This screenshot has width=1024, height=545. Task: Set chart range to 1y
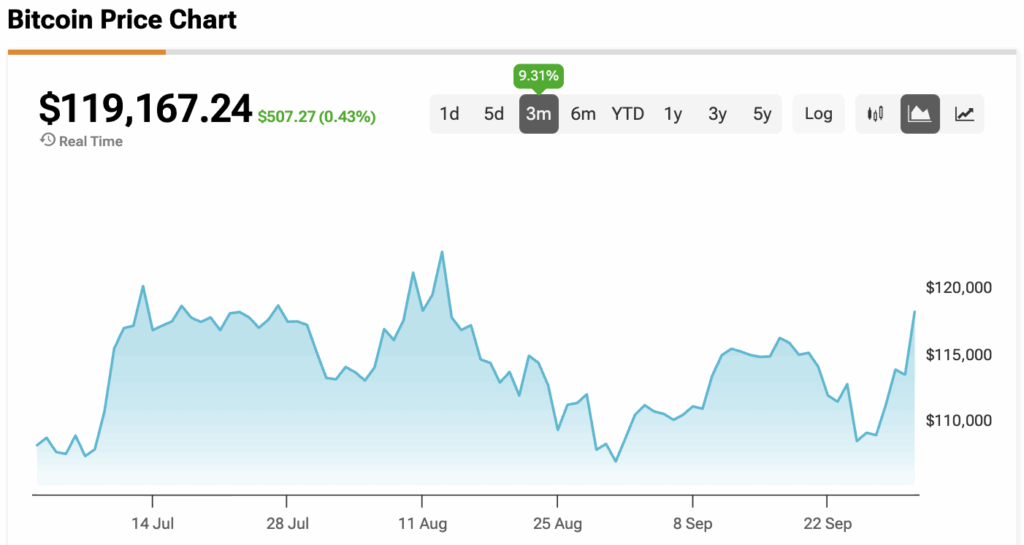[673, 114]
